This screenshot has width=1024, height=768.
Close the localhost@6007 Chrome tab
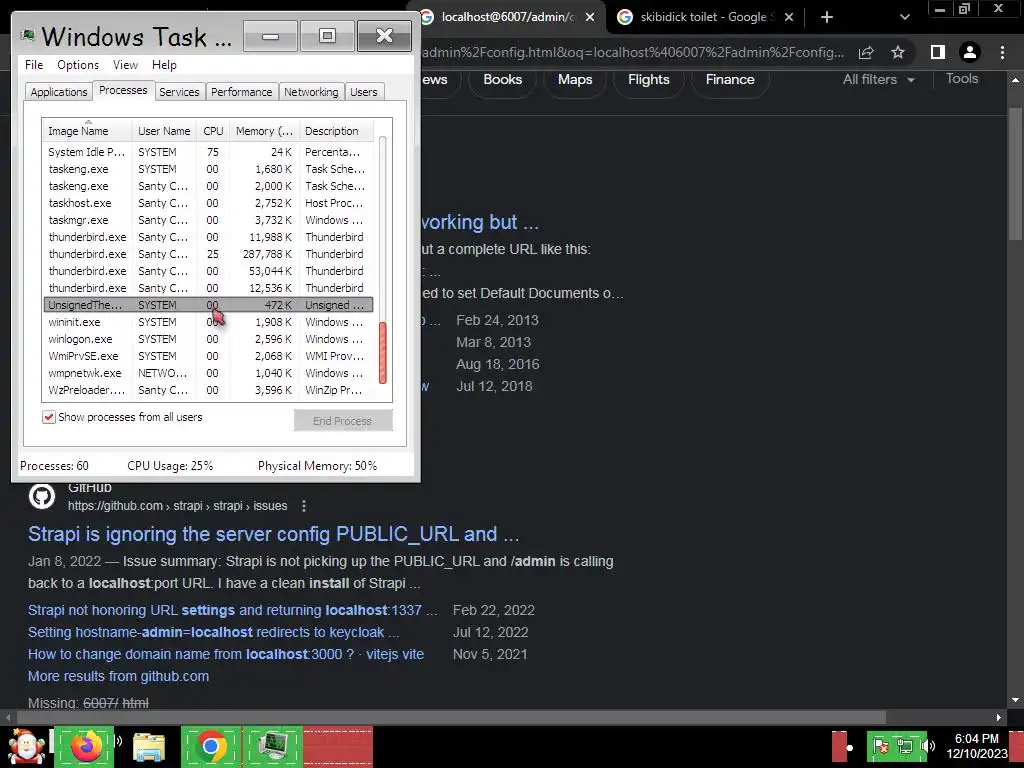[x=590, y=17]
